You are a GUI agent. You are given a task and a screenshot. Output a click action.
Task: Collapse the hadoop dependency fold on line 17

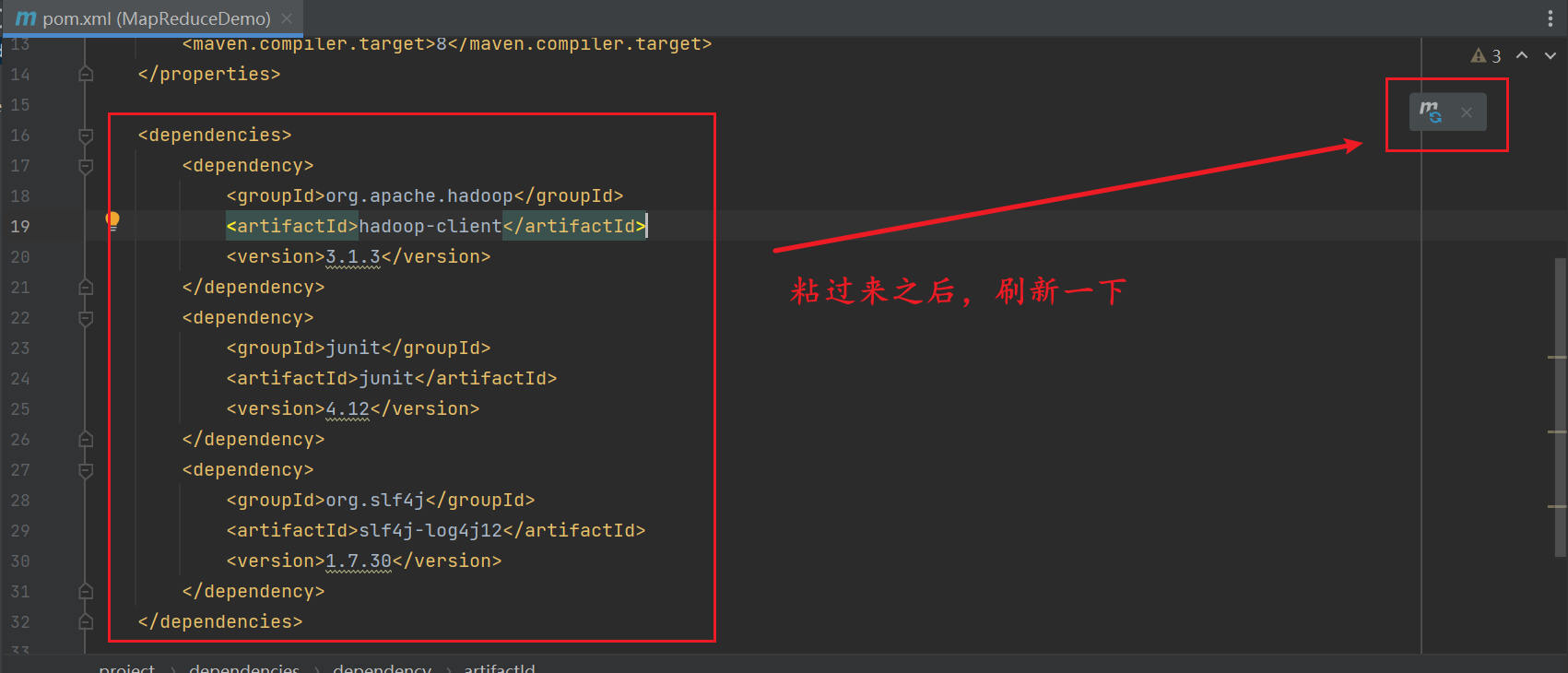(86, 166)
